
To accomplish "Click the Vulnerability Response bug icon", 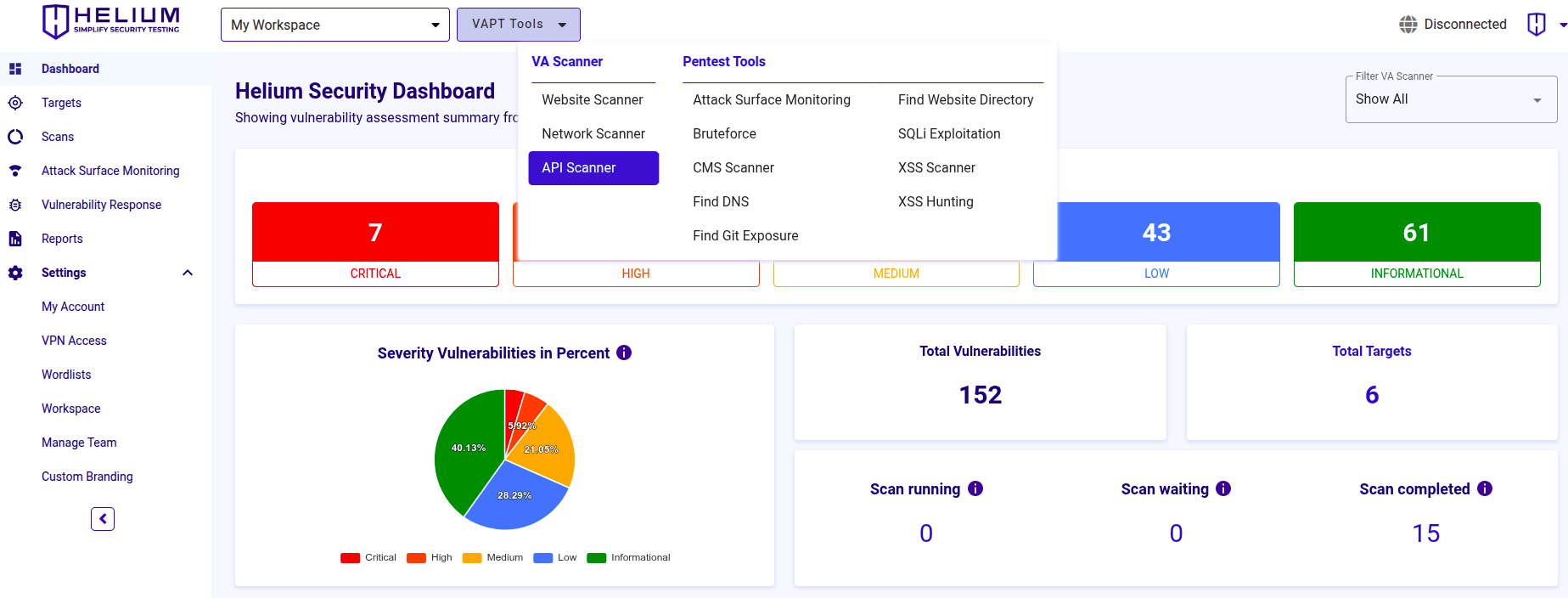I will coord(15,205).
